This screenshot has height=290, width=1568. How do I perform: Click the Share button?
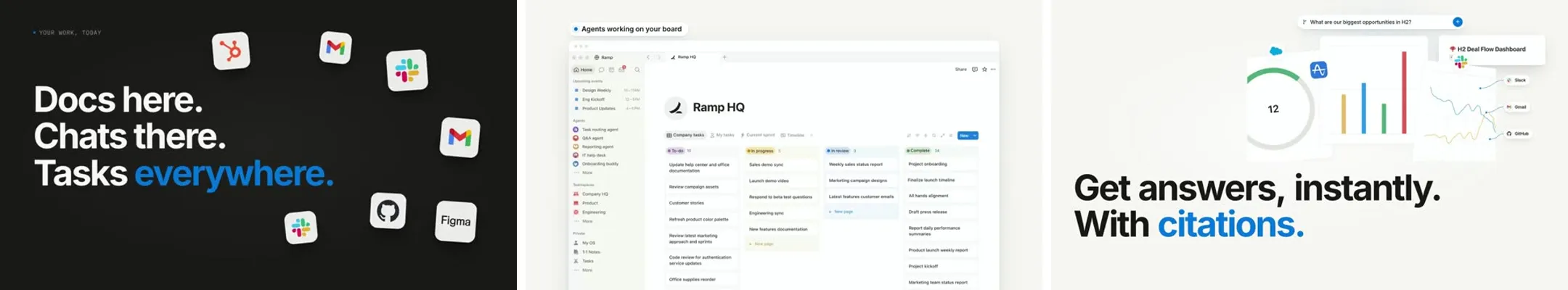coord(960,70)
